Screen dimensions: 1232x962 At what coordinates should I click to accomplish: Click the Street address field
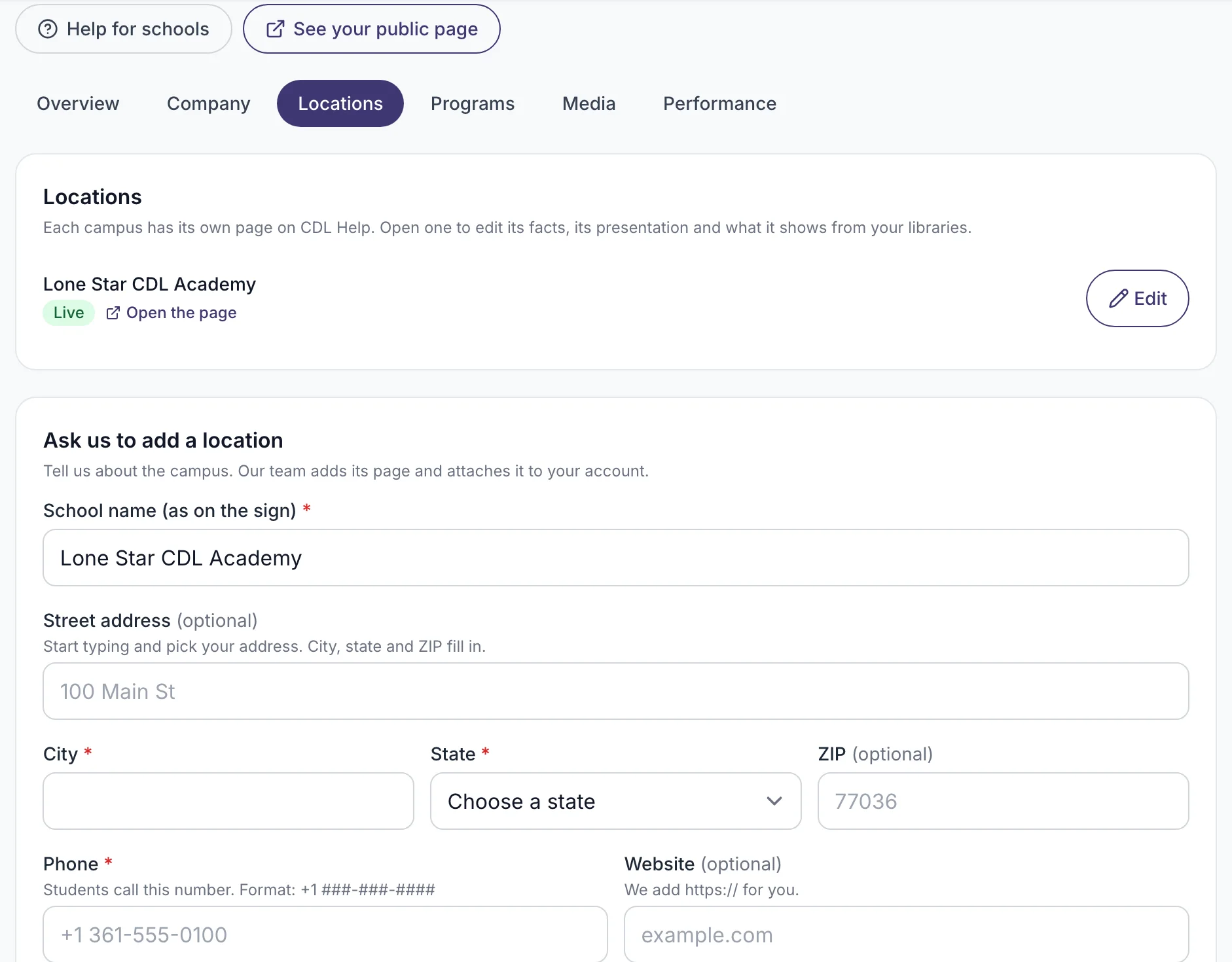(x=616, y=691)
